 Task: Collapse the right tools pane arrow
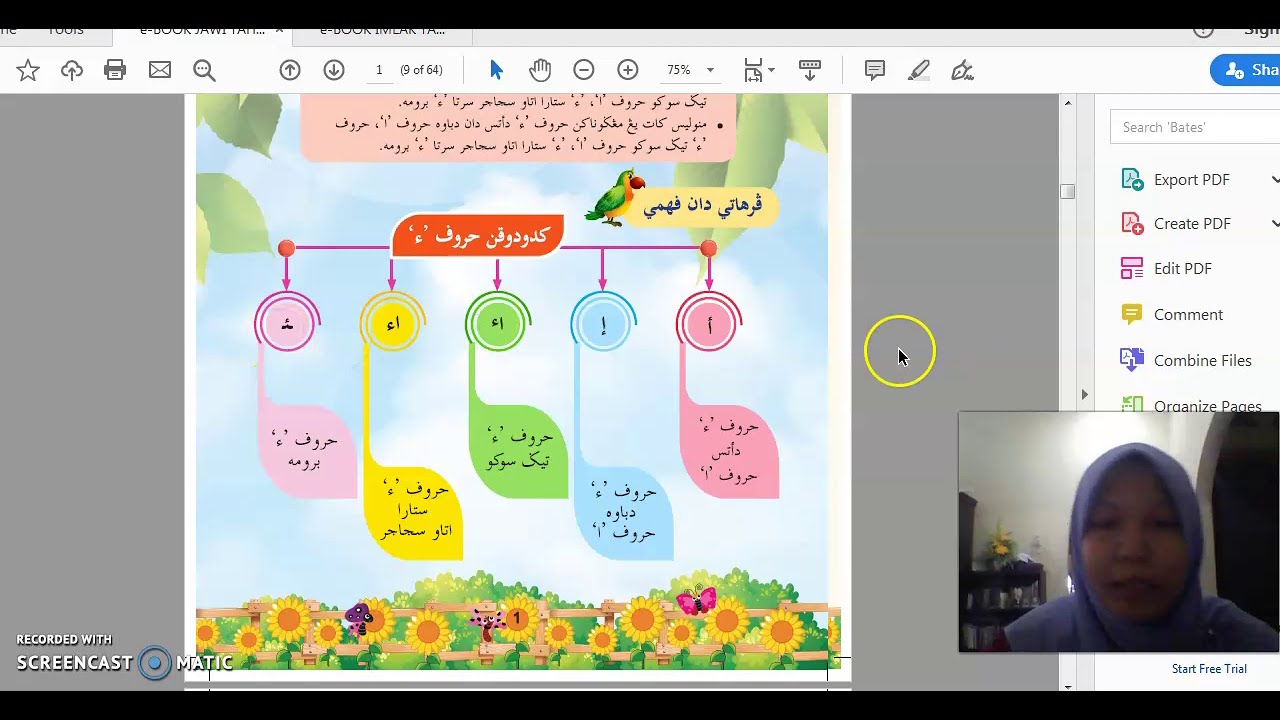pos(1084,395)
